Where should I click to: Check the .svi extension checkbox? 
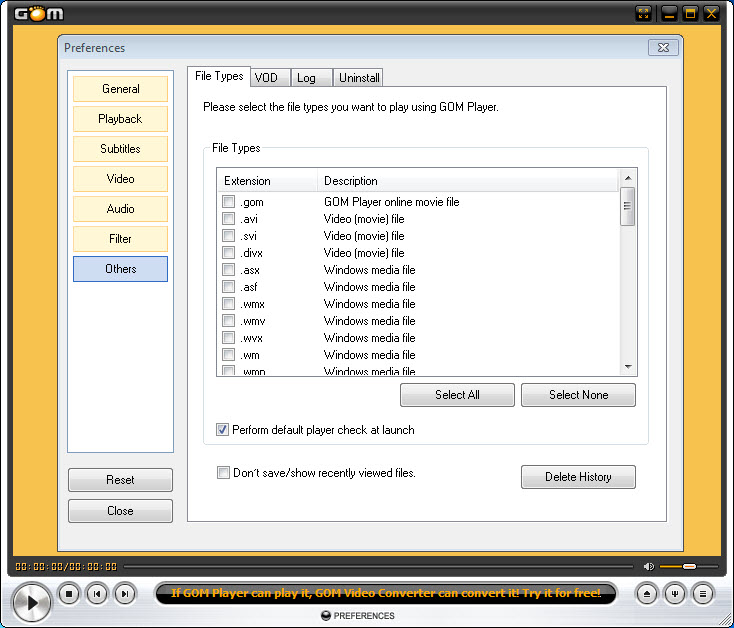point(228,235)
